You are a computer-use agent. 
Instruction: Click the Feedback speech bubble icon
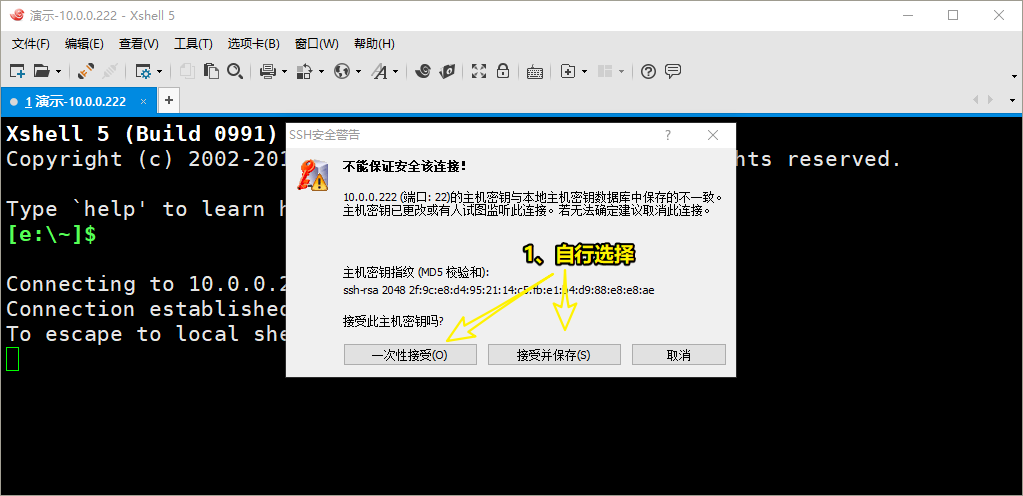673,71
